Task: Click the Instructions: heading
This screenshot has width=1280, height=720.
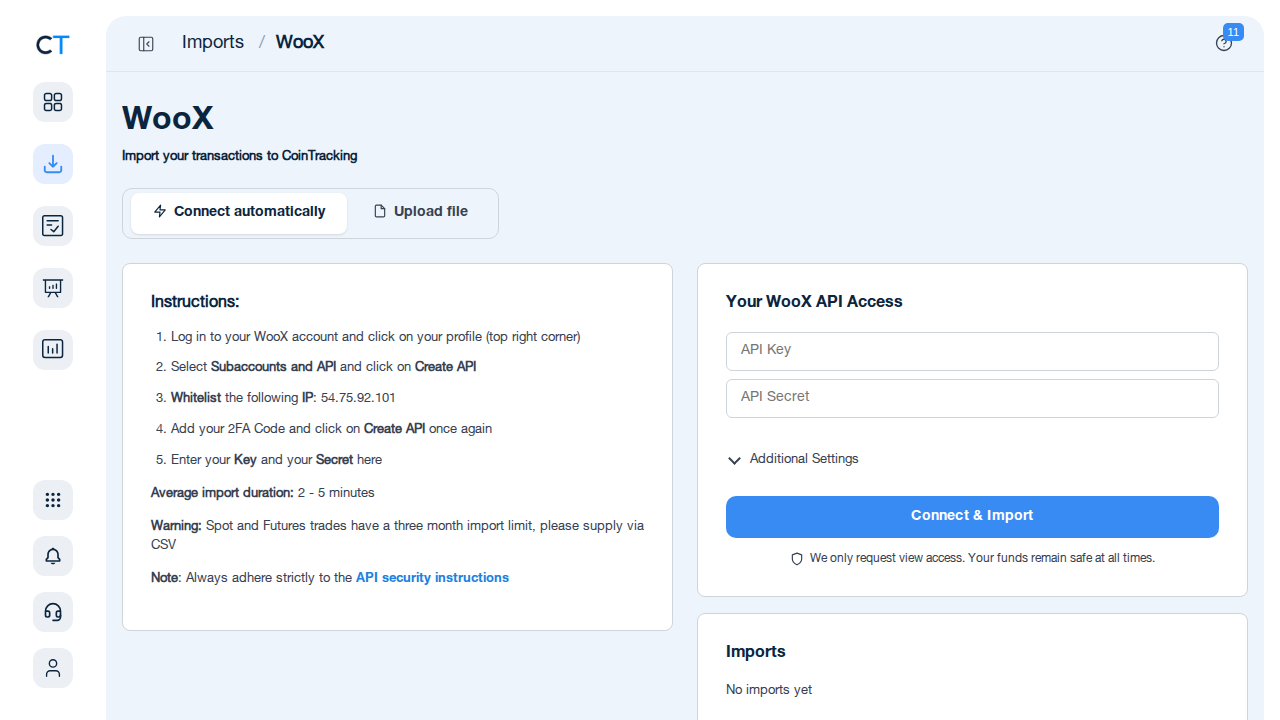Action: (x=195, y=302)
